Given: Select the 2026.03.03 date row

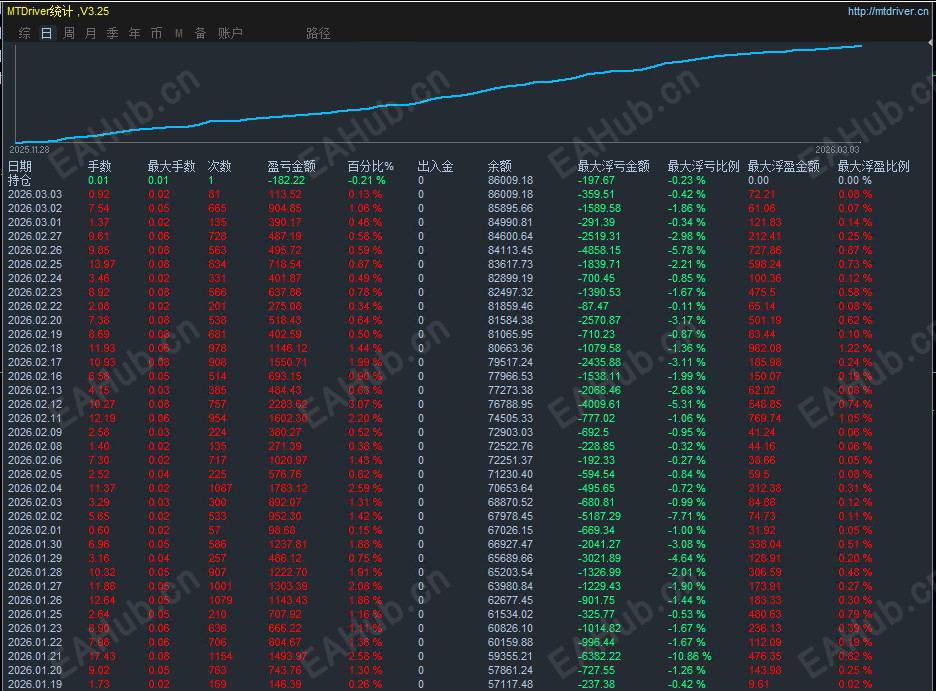Looking at the screenshot, I should (x=35, y=195).
